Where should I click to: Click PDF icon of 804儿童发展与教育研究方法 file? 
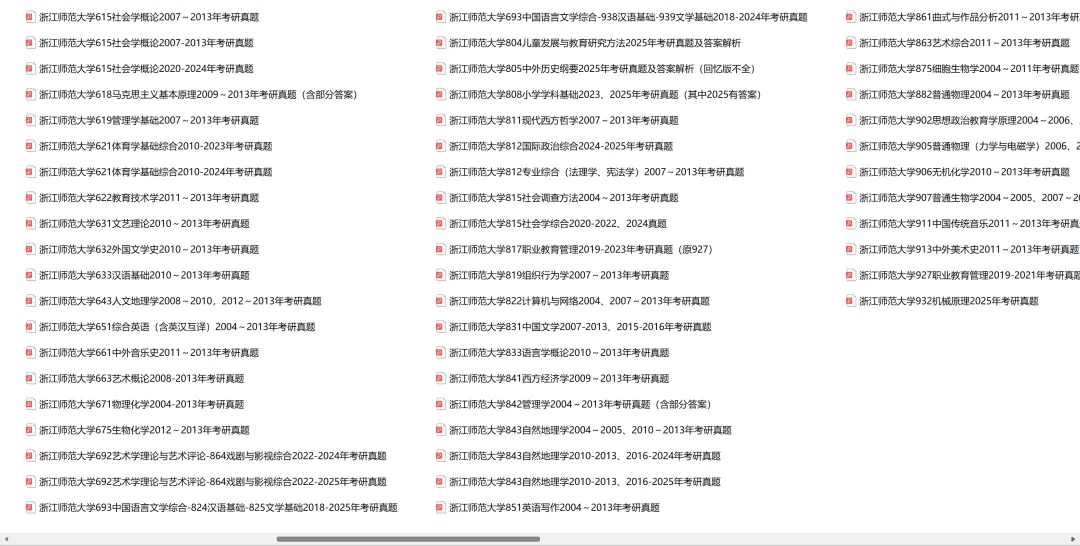click(441, 43)
